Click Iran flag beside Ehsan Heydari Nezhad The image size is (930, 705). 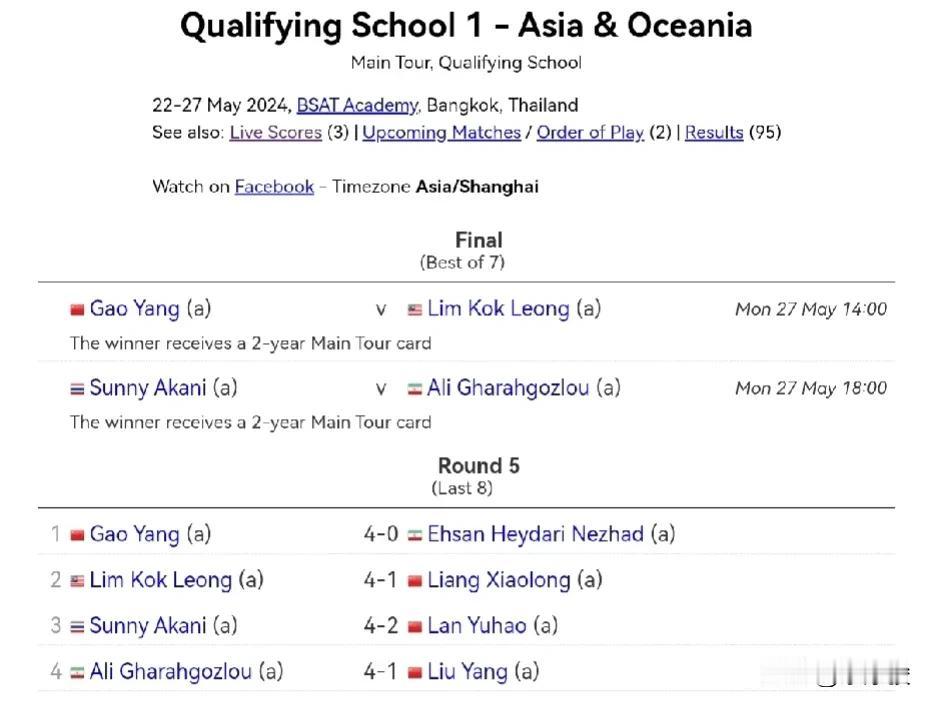click(x=415, y=535)
